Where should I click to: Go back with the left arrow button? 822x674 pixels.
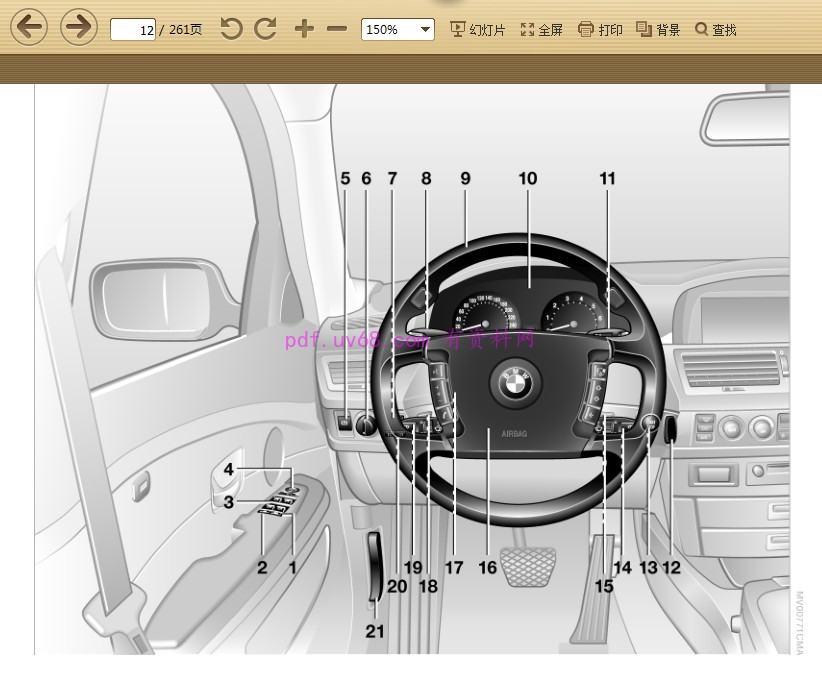(x=29, y=28)
